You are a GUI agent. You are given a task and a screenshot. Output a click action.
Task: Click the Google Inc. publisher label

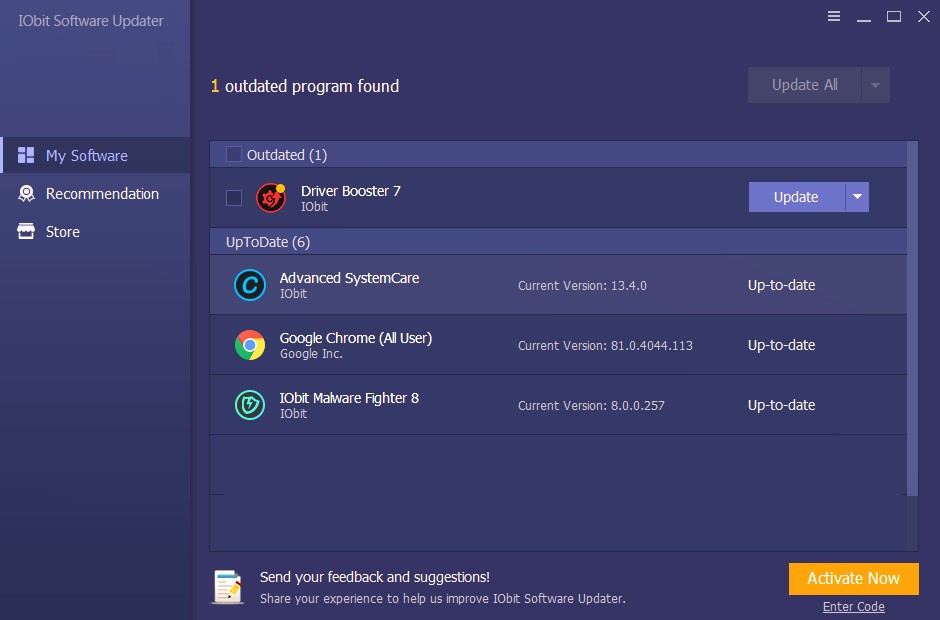(x=311, y=354)
